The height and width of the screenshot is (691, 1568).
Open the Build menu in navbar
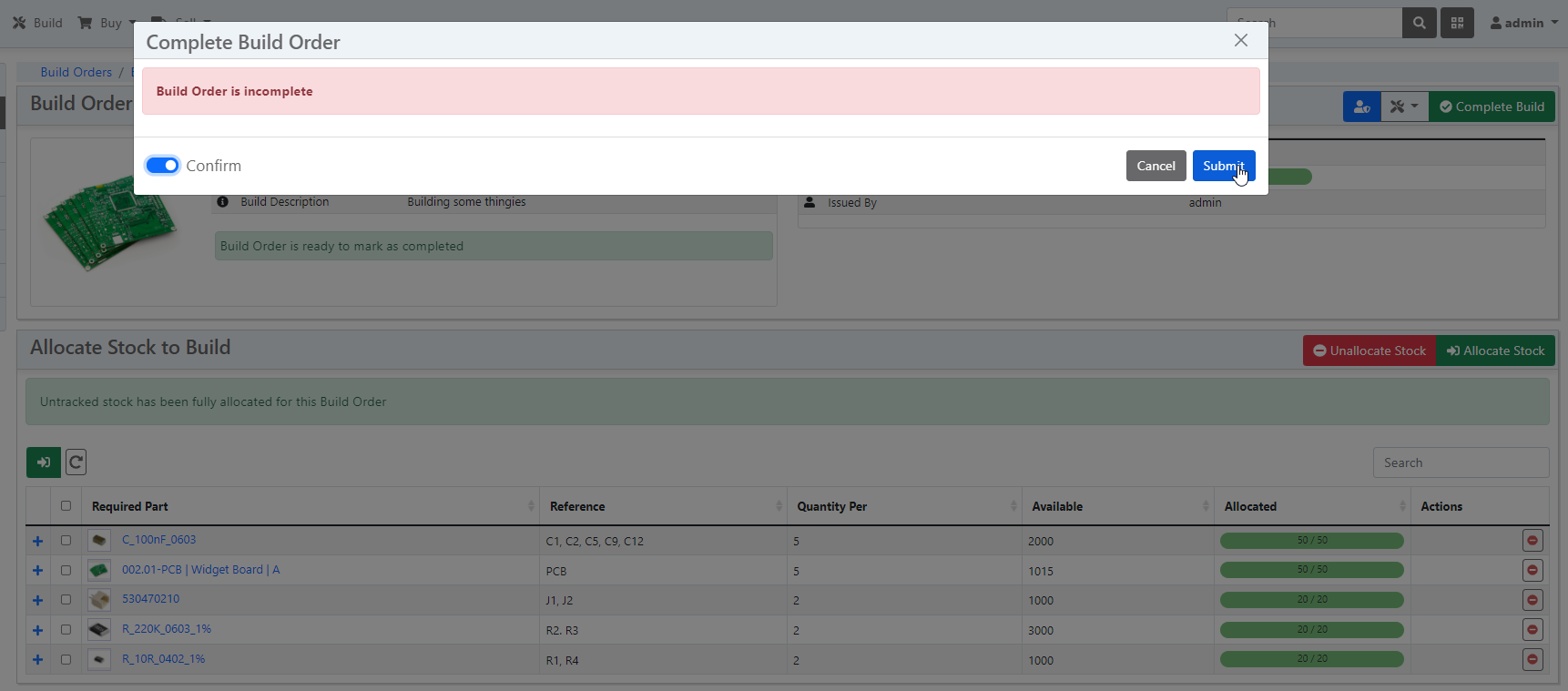pos(37,23)
